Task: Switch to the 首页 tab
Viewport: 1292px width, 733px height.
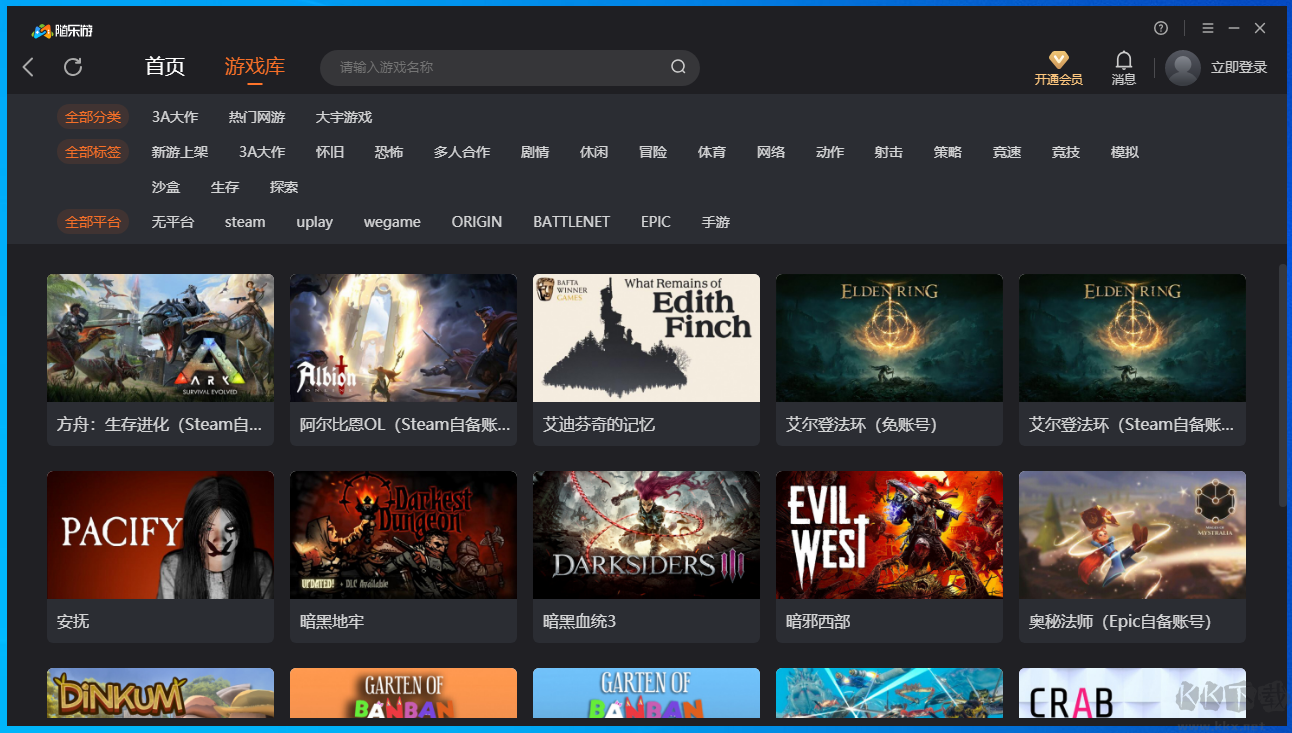Action: click(x=165, y=67)
